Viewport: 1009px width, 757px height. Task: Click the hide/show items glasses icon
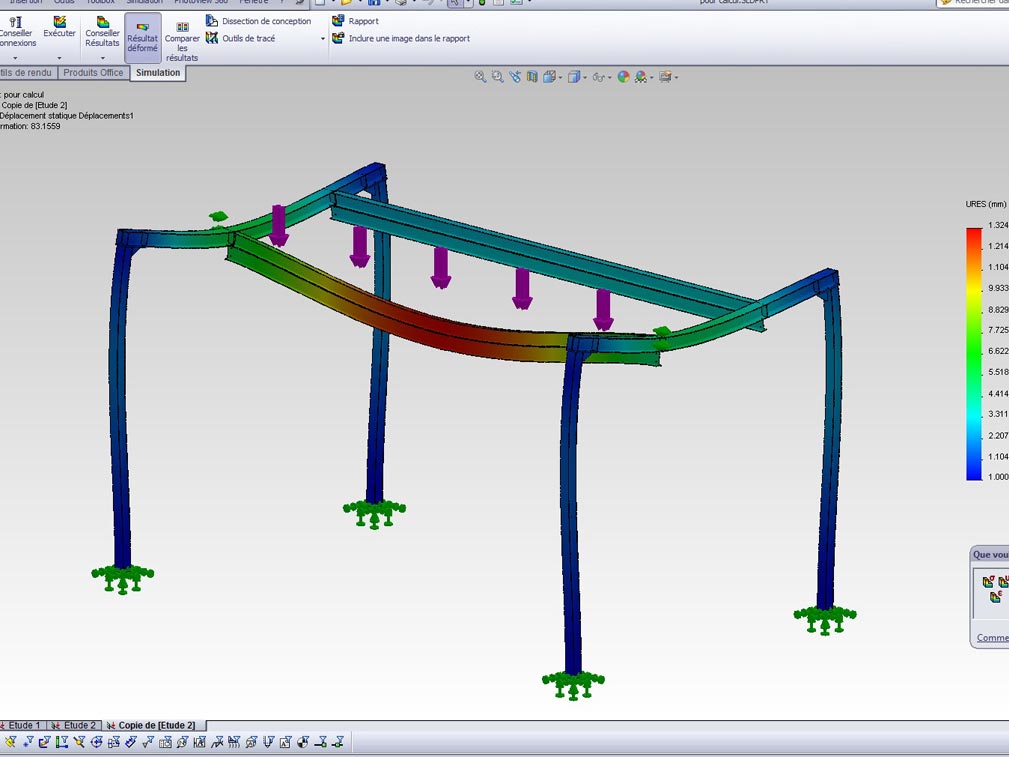(598, 77)
